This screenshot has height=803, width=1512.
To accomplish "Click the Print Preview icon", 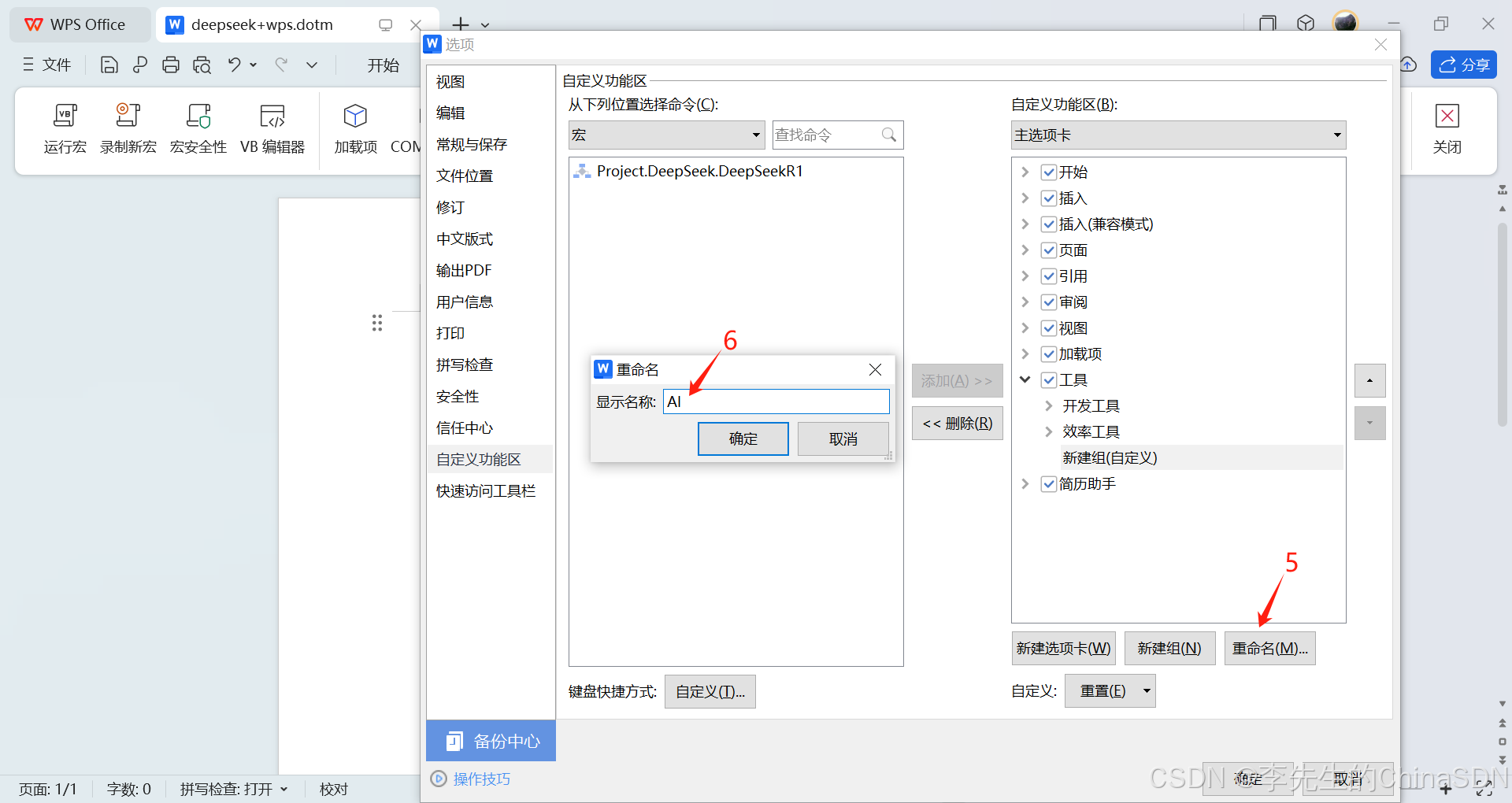I will pyautogui.click(x=202, y=65).
